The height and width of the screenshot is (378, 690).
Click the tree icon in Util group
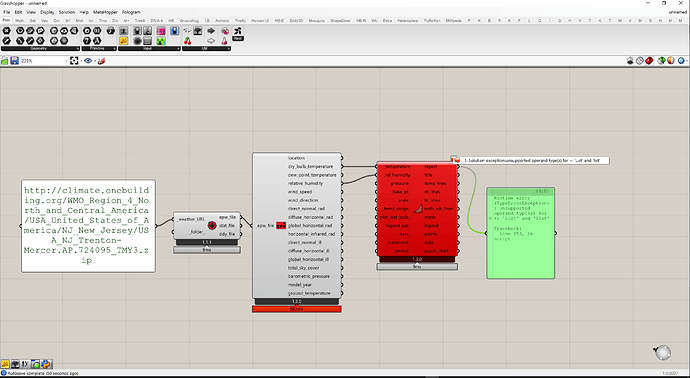pyautogui.click(x=198, y=31)
